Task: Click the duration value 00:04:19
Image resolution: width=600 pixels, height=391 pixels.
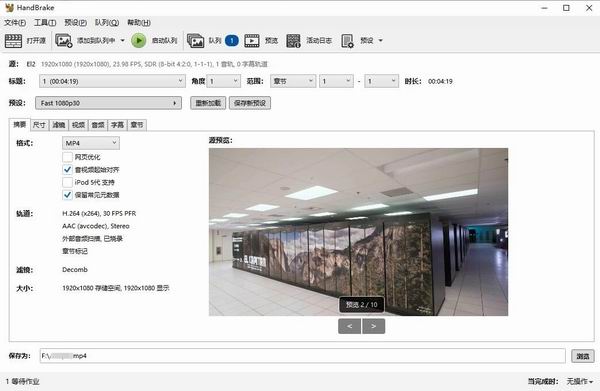Action: coord(440,81)
